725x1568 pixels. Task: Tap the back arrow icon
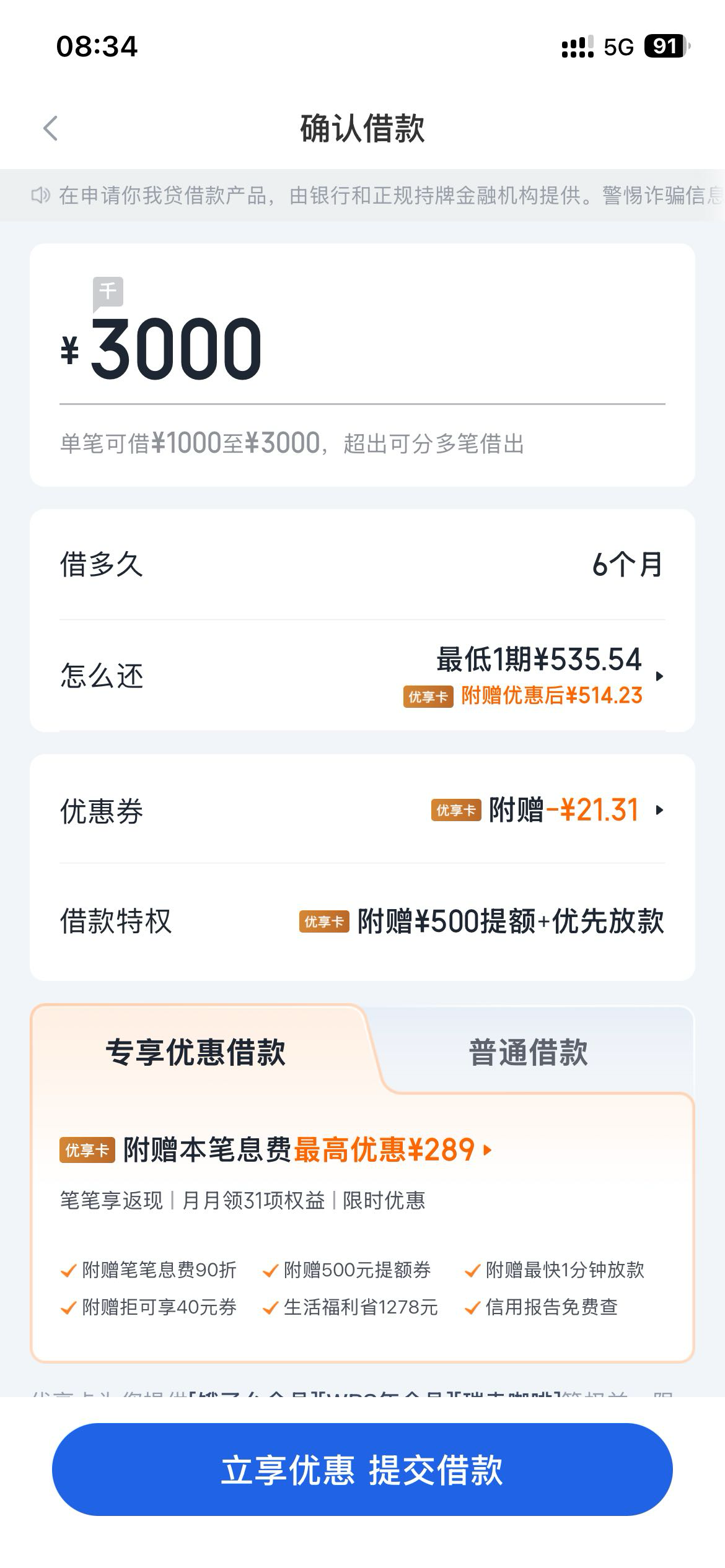point(51,128)
